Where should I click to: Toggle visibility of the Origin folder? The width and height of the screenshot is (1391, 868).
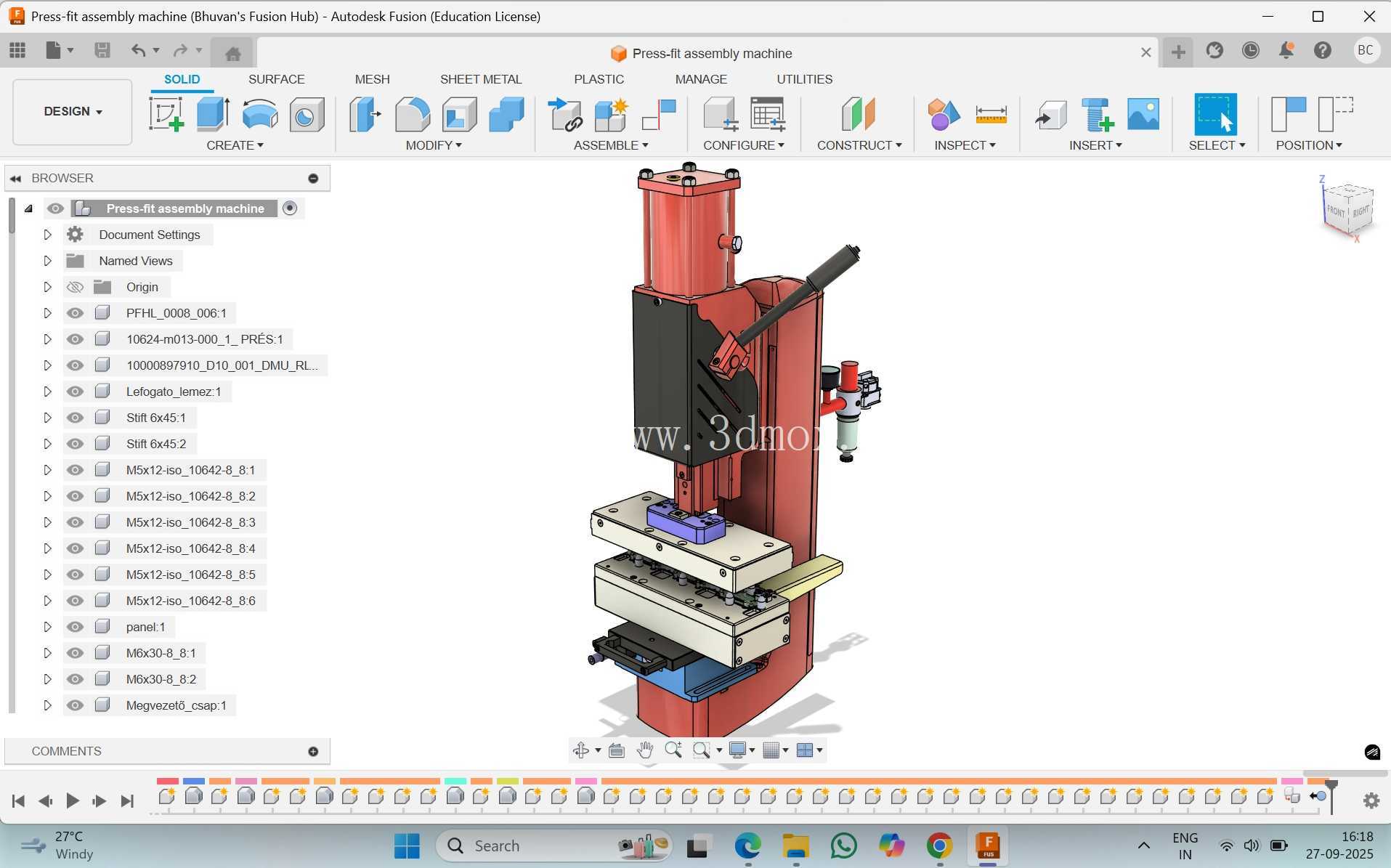point(75,287)
